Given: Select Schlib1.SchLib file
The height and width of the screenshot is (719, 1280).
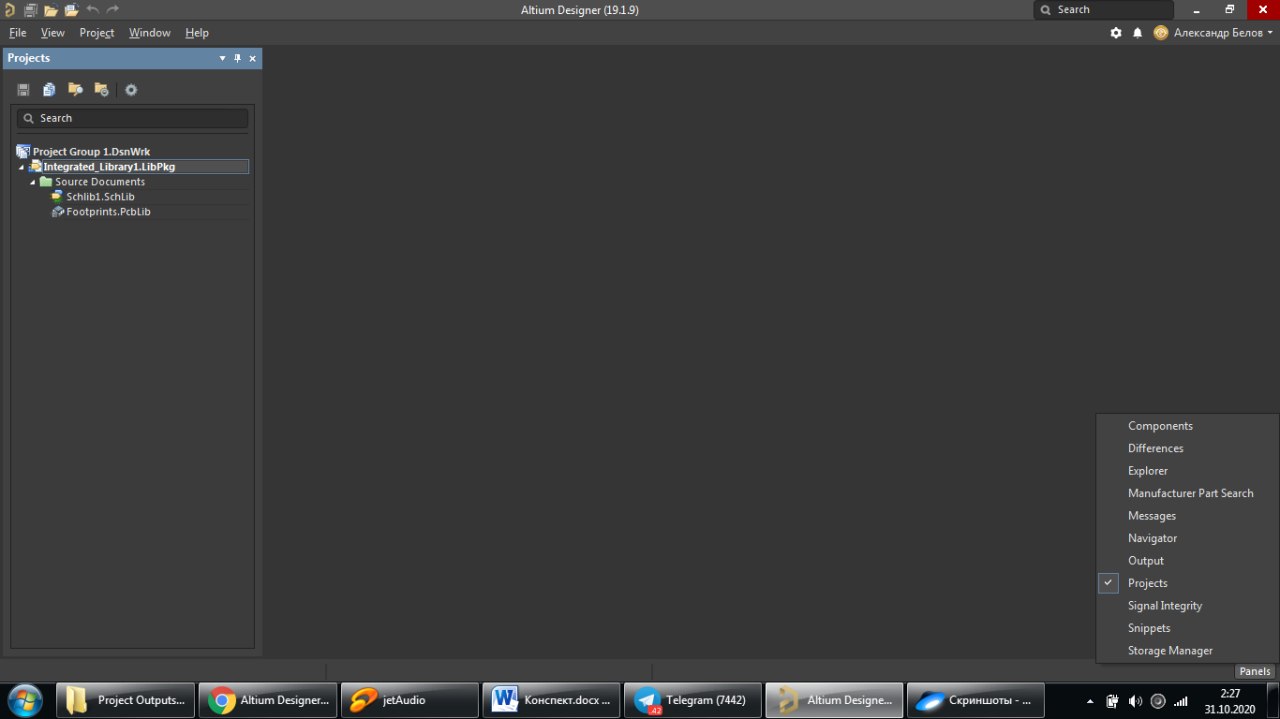Looking at the screenshot, I should click(x=100, y=197).
